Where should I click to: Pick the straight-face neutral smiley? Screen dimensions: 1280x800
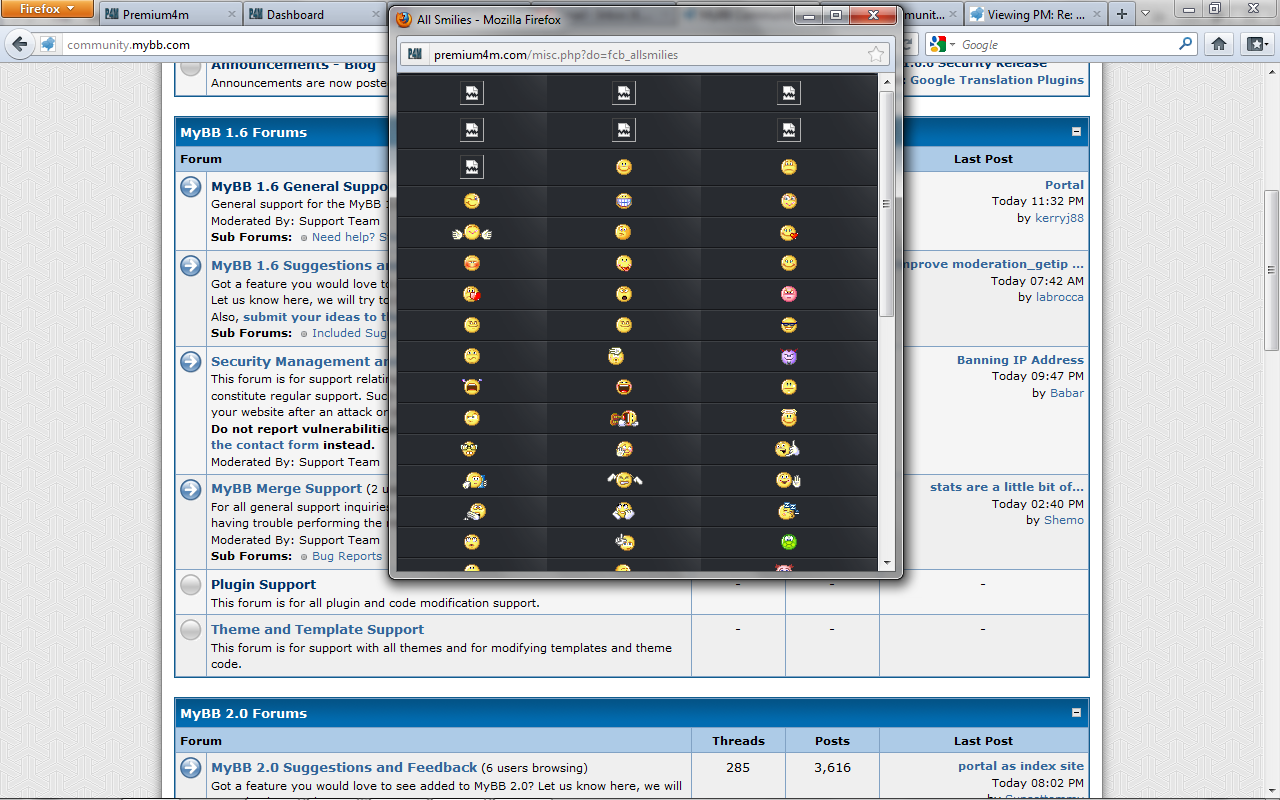click(x=789, y=387)
